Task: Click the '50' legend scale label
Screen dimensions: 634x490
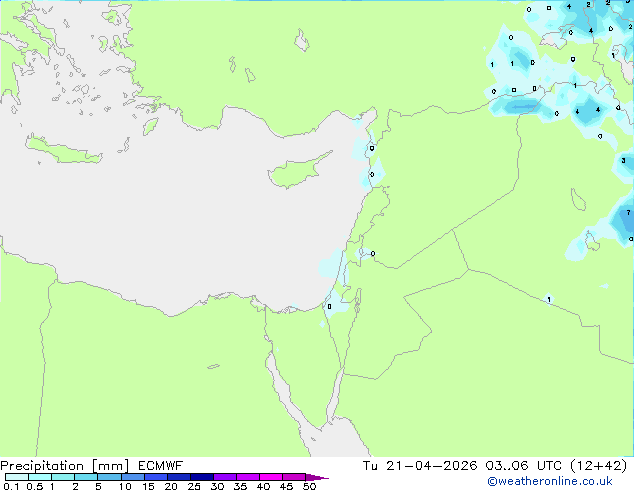Action: 310,486
